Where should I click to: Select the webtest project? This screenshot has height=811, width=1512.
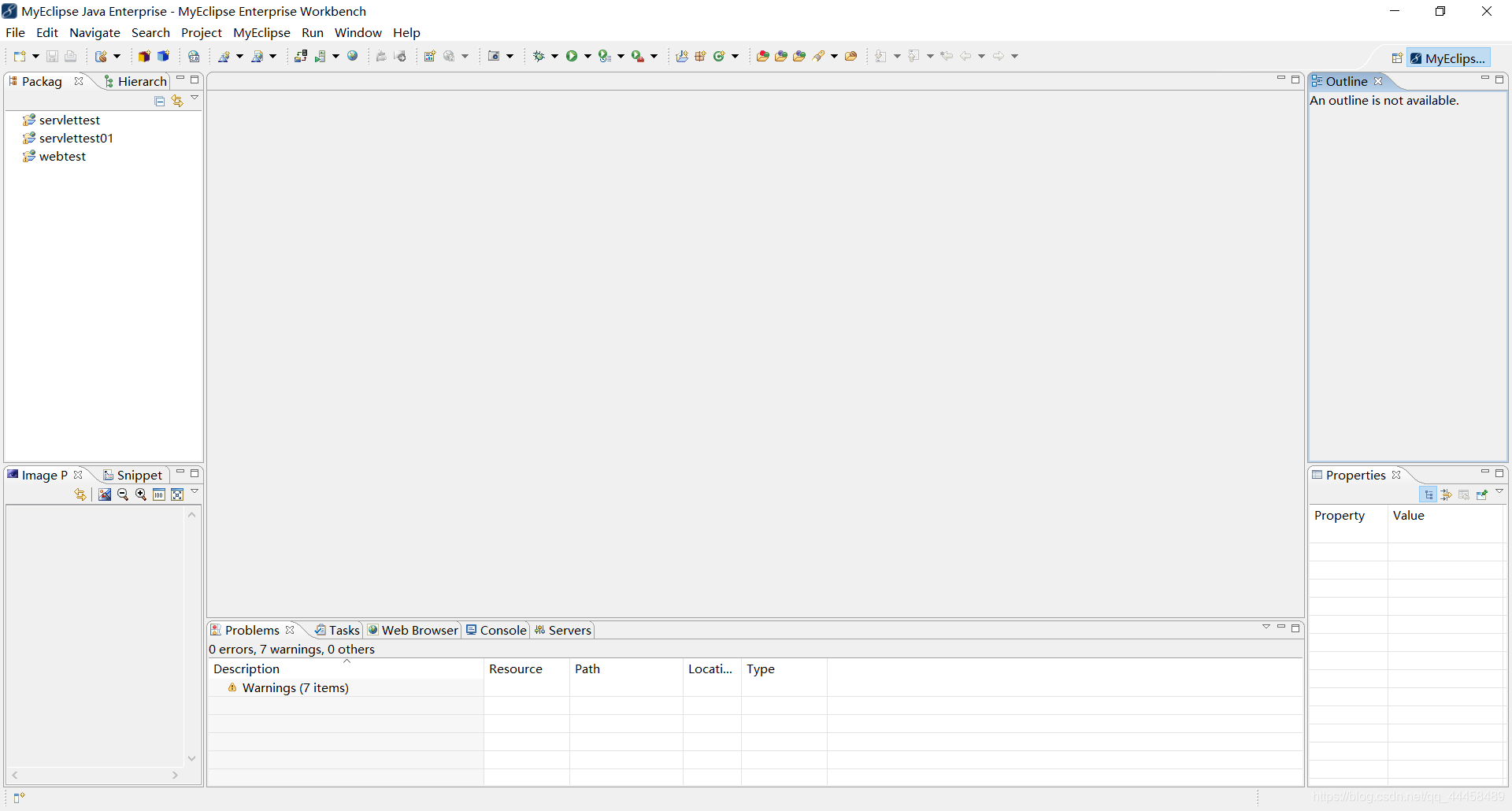[x=54, y=156]
